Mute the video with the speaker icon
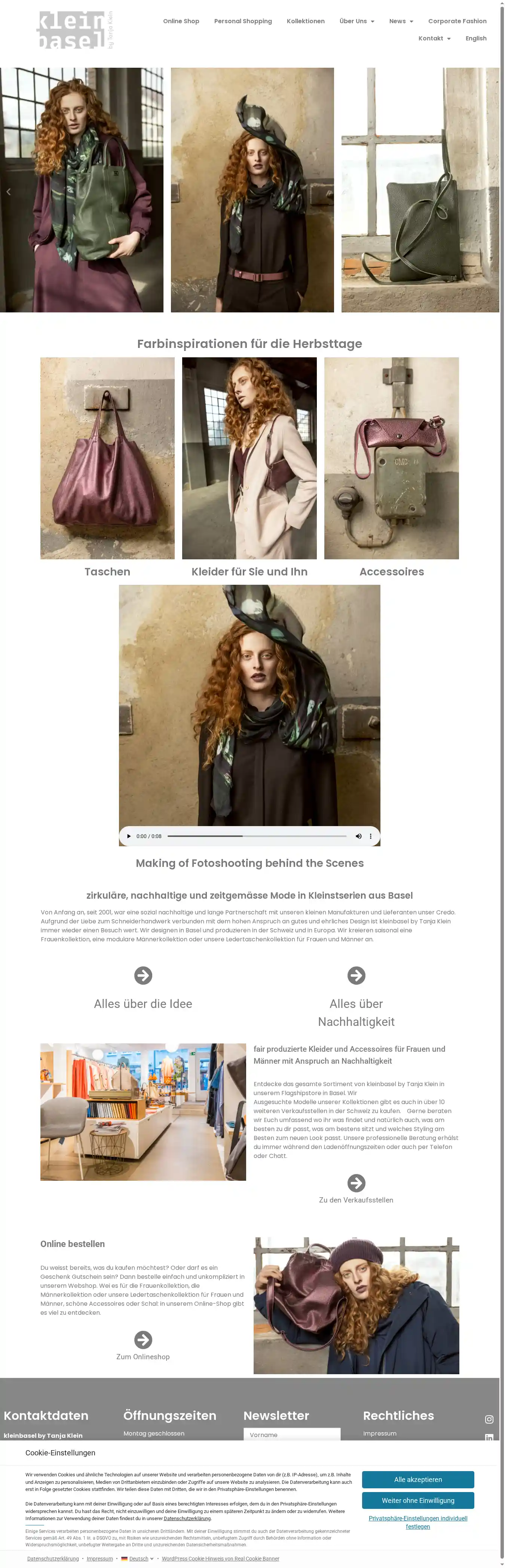505x1568 pixels. pos(358,836)
